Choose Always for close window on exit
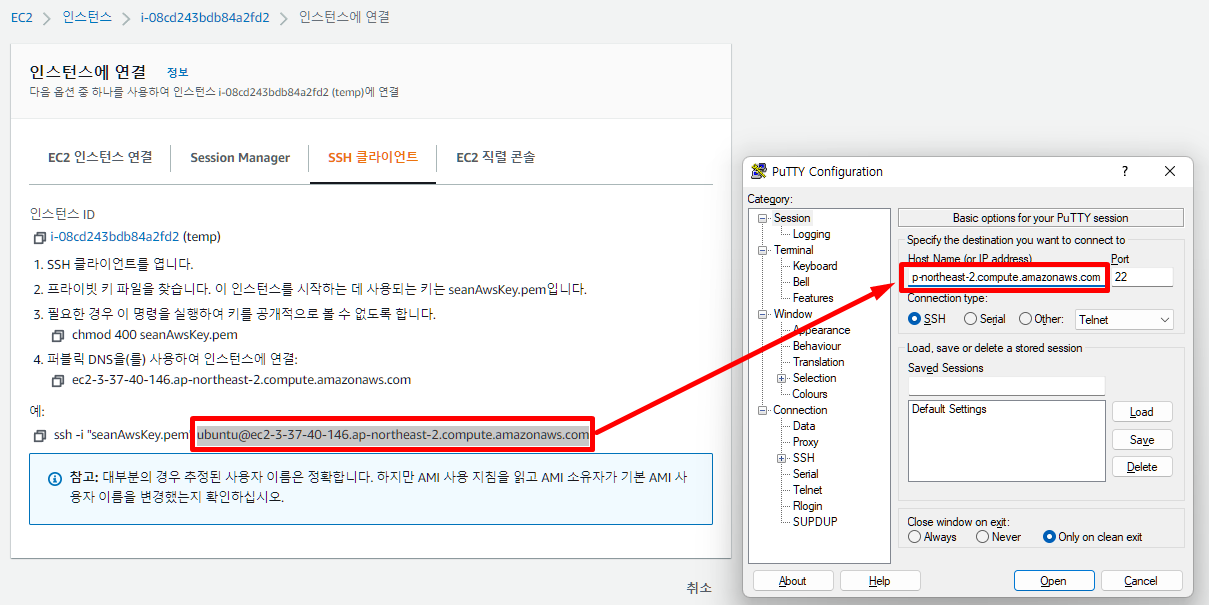This screenshot has width=1209, height=605. click(x=914, y=537)
